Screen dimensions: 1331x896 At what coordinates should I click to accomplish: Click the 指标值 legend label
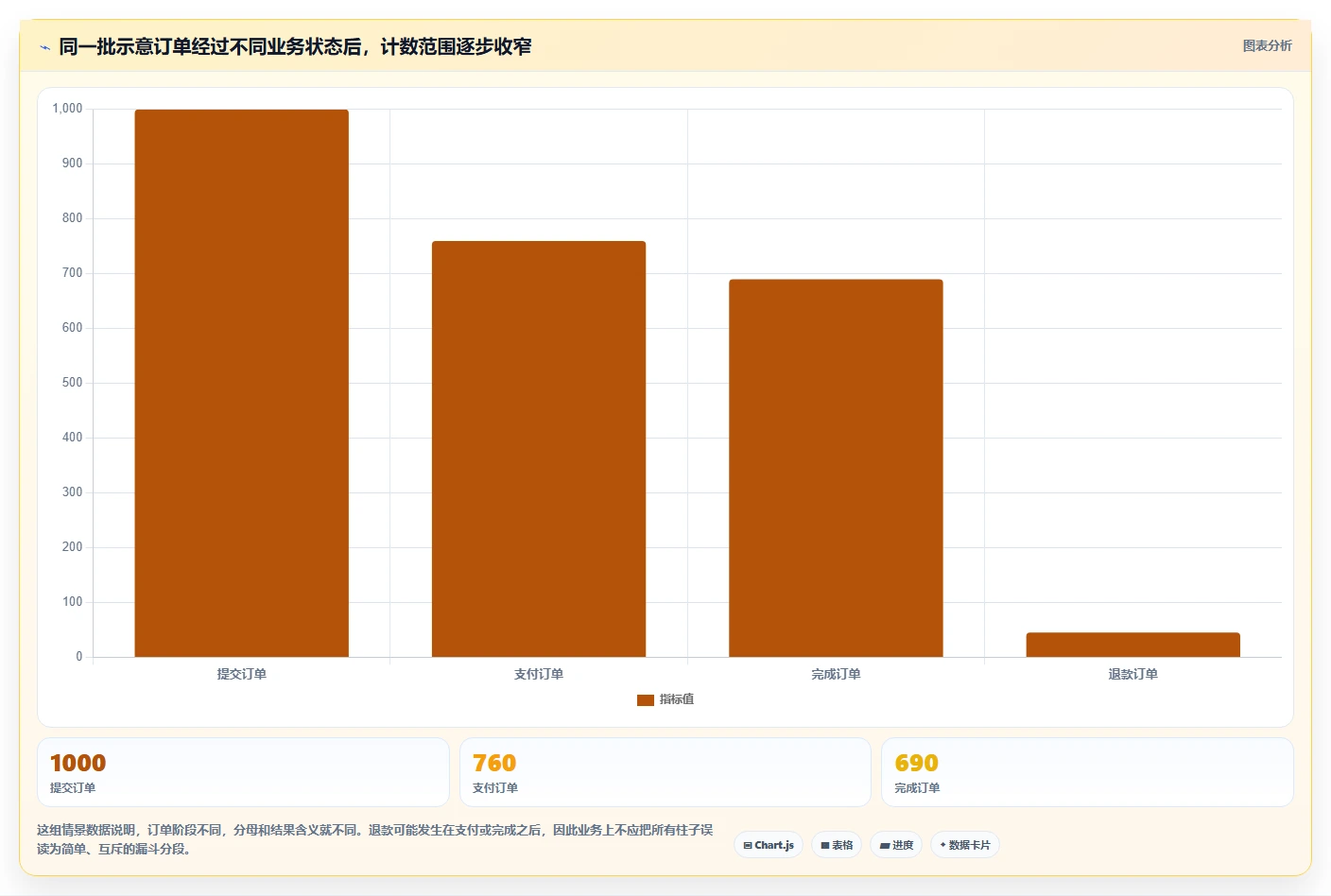(677, 699)
